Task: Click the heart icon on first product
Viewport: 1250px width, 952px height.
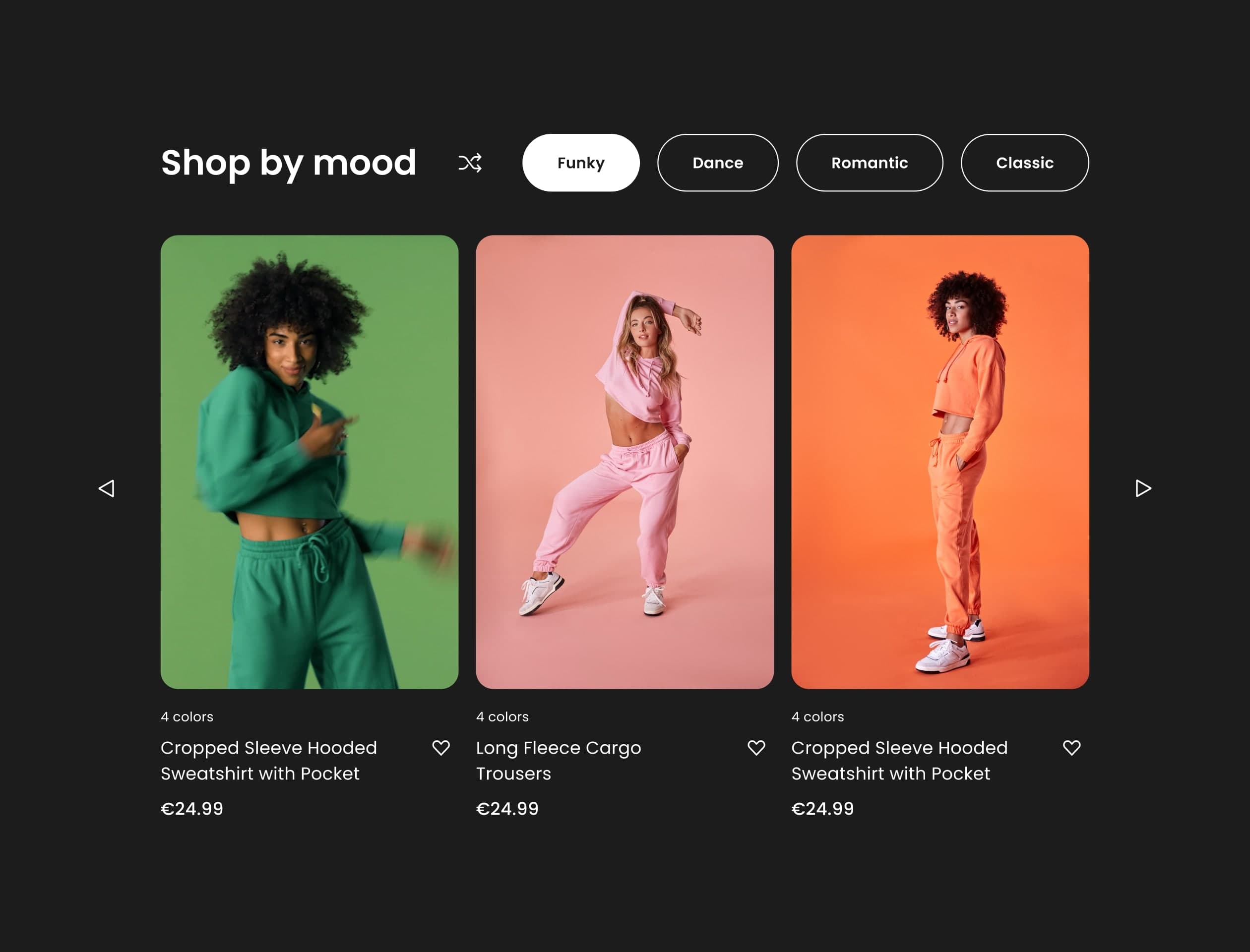Action: tap(441, 748)
